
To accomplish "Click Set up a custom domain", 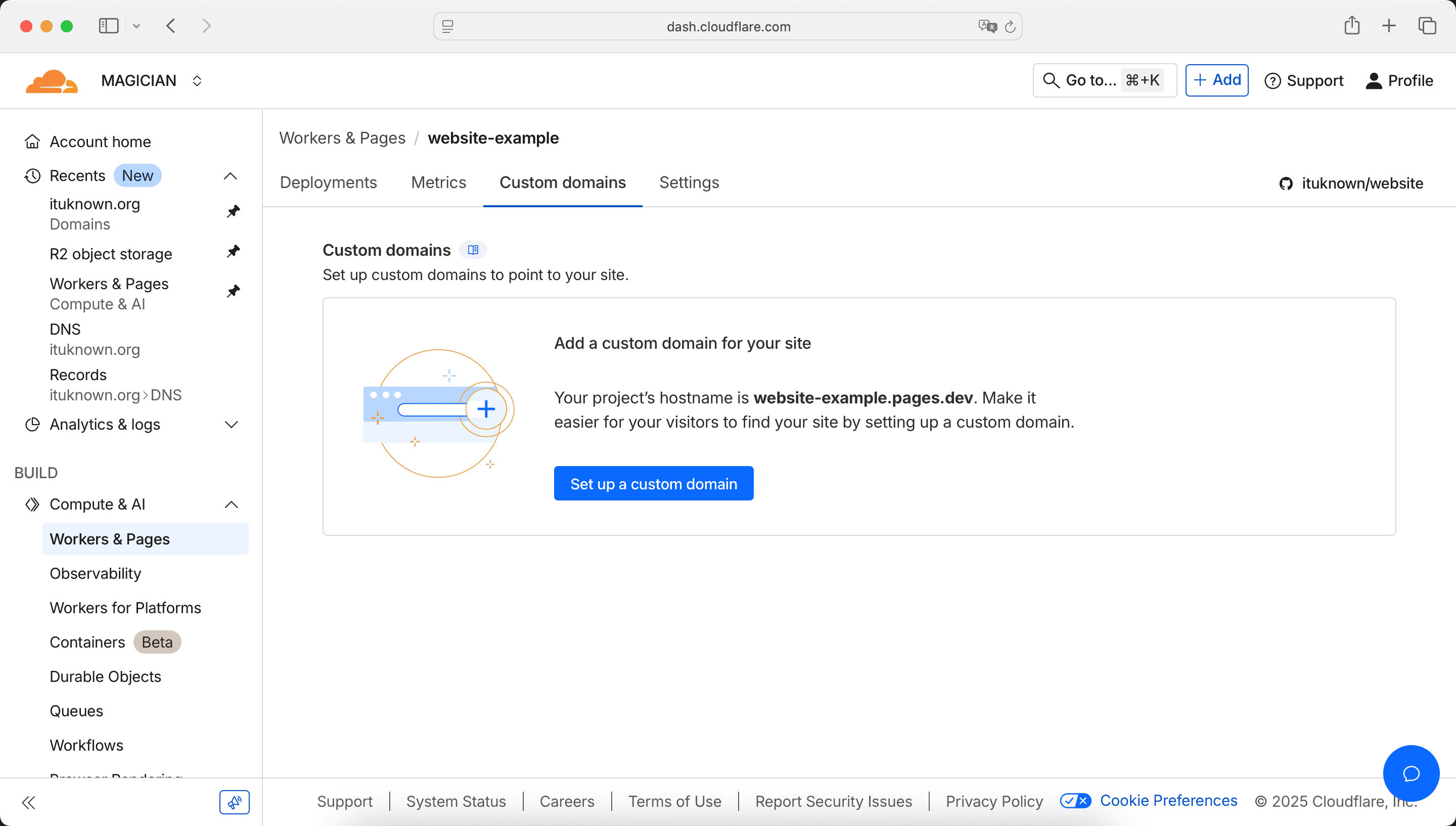I will 653,483.
